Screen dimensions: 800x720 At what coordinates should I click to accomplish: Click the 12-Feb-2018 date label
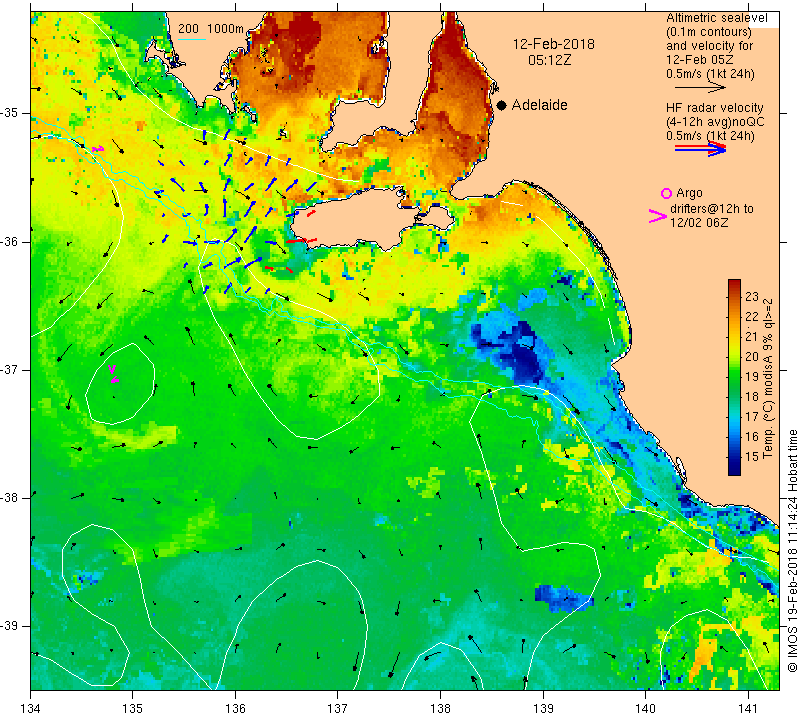point(554,44)
